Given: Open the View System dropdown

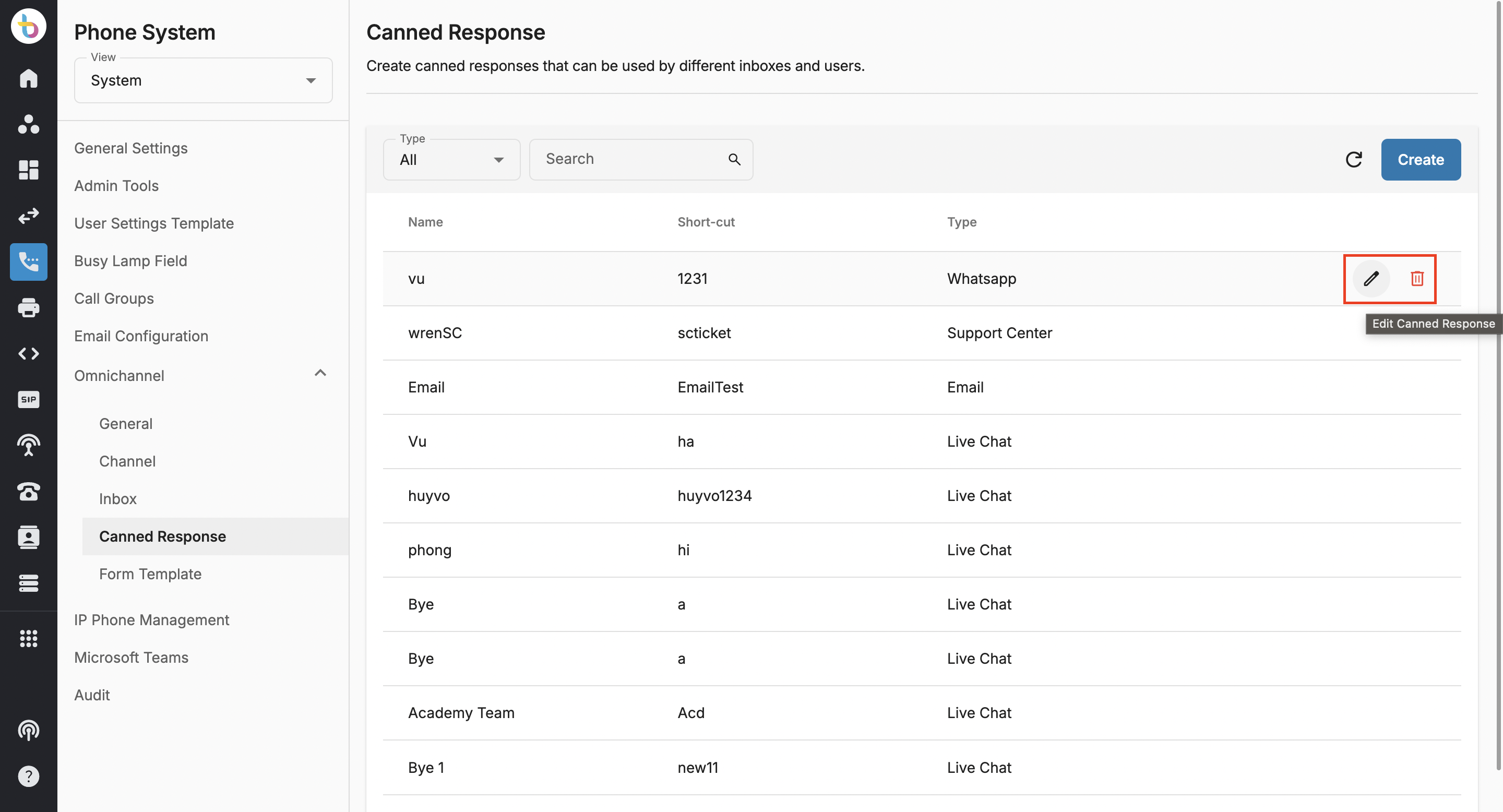Looking at the screenshot, I should tap(203, 80).
